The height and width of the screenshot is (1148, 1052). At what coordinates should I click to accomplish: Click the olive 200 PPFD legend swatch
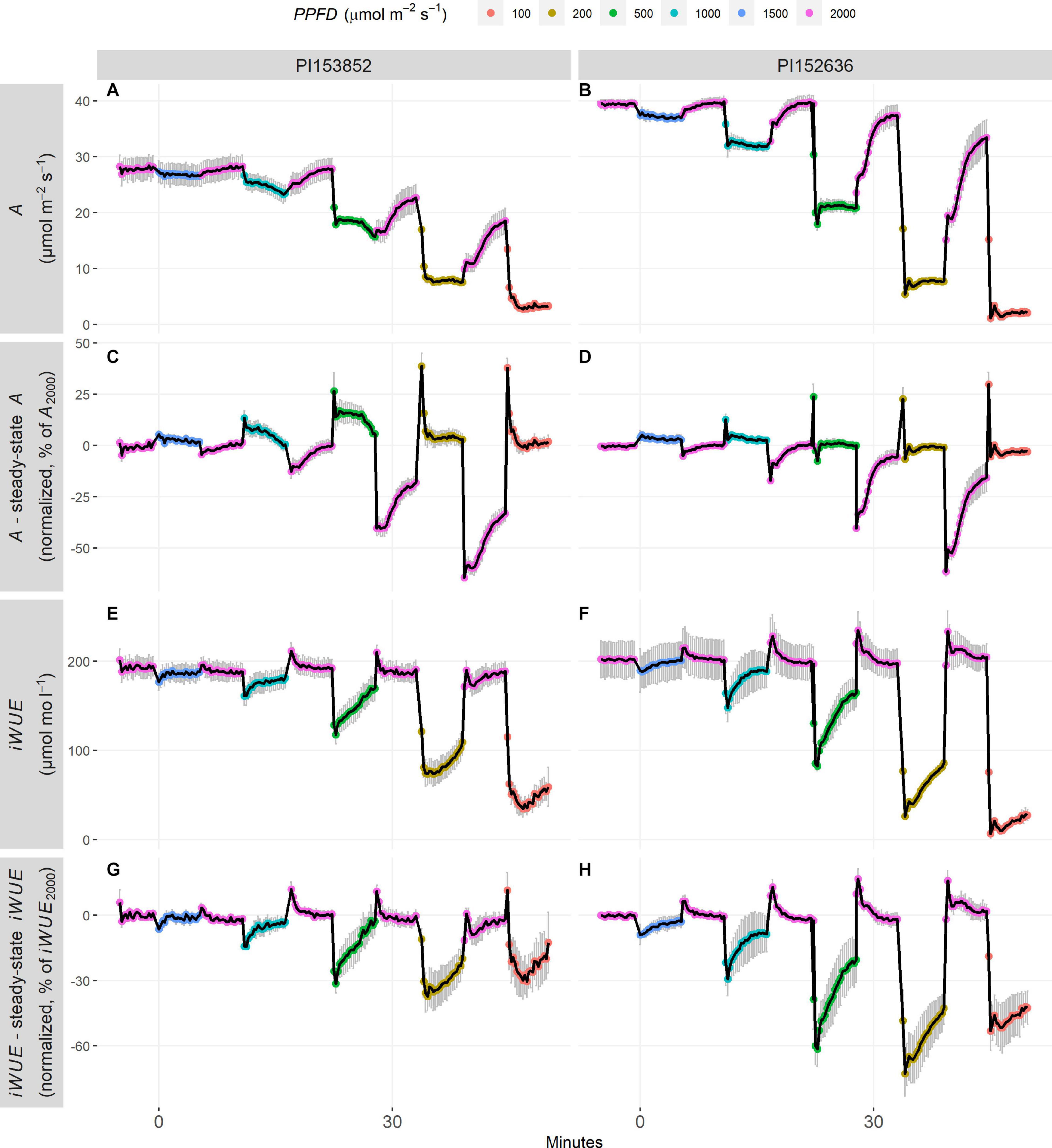(552, 13)
